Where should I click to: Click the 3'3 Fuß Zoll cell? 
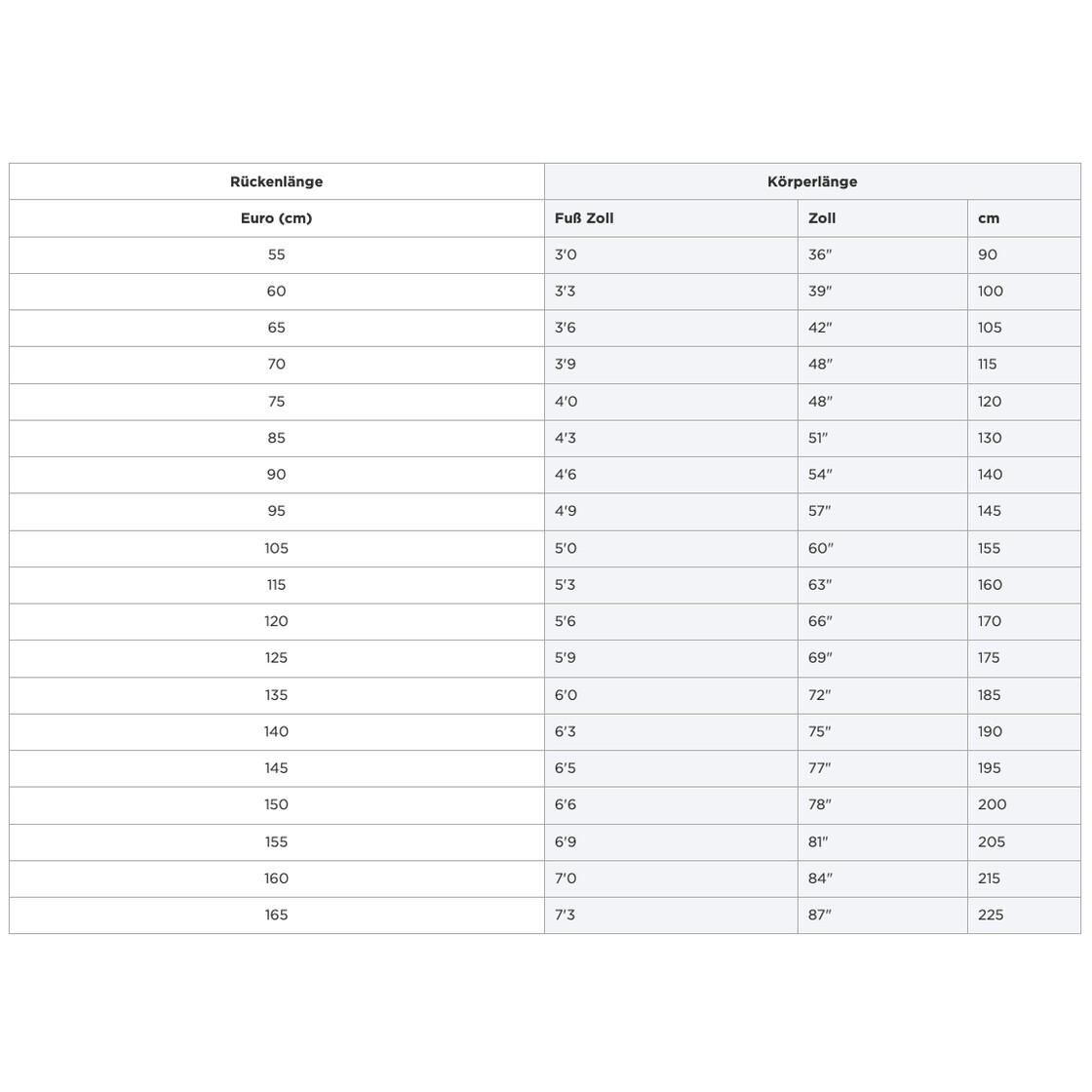565,292
